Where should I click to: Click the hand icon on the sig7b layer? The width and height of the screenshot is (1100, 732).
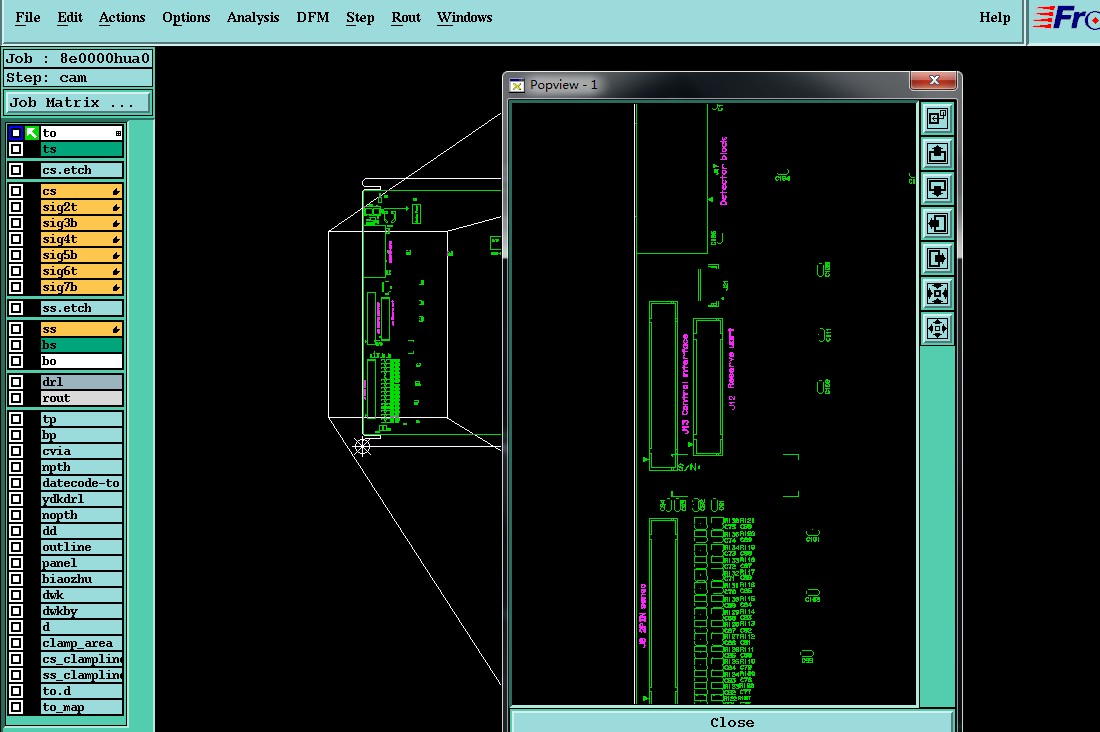pyautogui.click(x=116, y=288)
